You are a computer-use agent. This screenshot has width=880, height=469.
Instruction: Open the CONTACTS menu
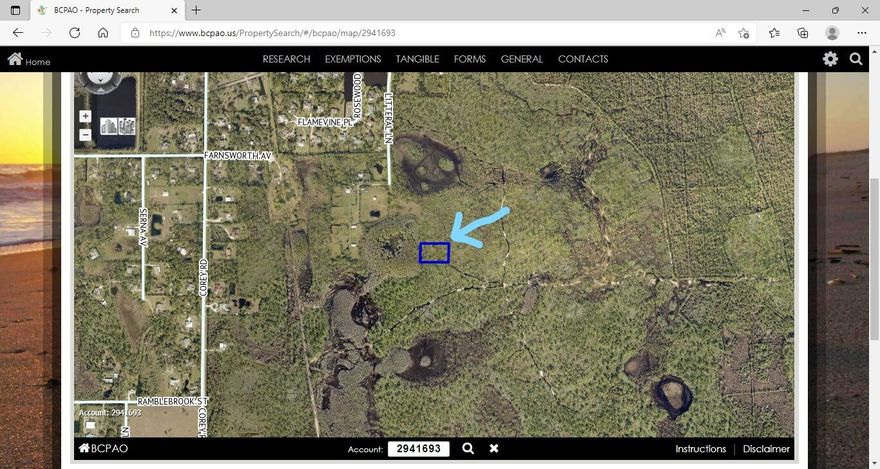point(583,59)
